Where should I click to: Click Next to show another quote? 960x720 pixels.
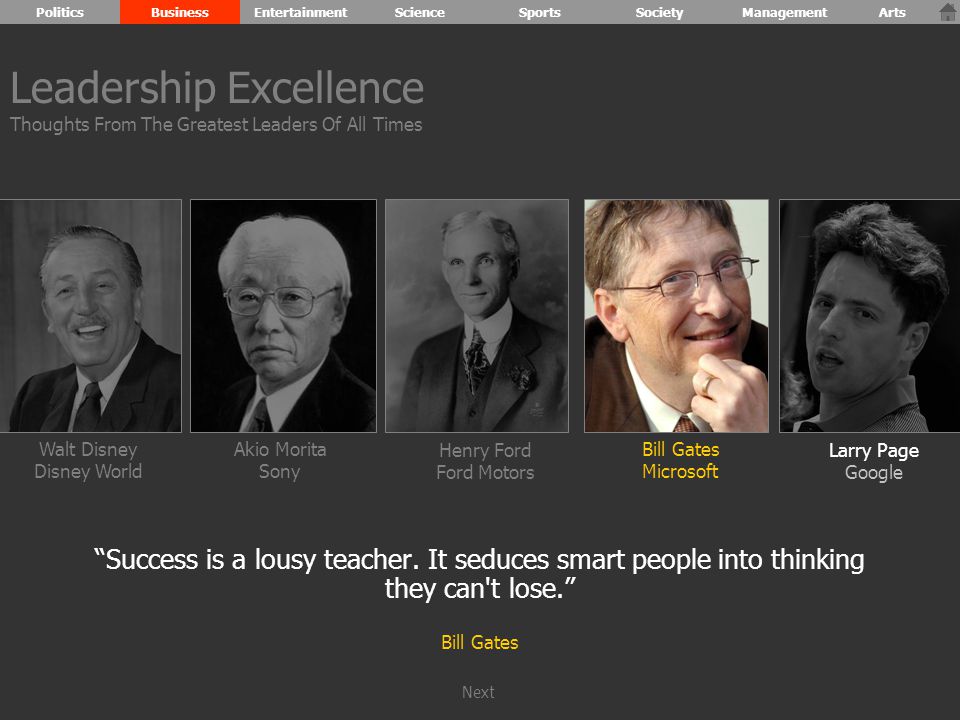[x=478, y=692]
